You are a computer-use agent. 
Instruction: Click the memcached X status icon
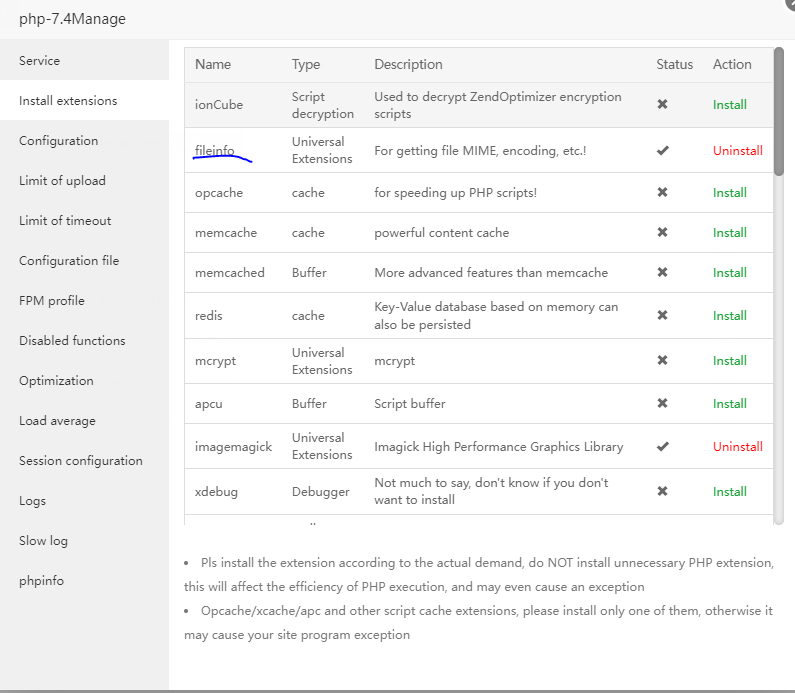[x=662, y=272]
